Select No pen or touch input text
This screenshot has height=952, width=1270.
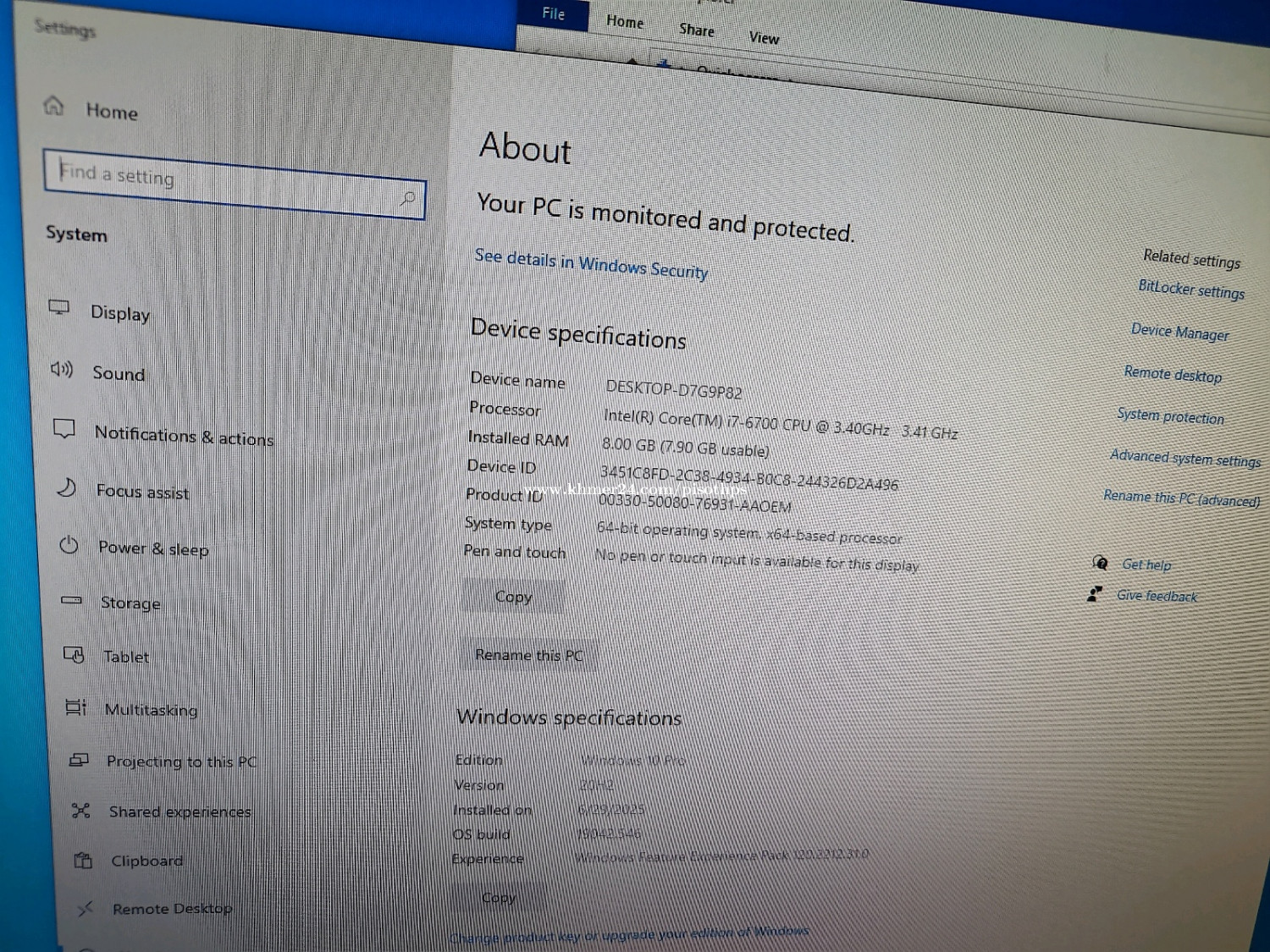[x=756, y=560]
